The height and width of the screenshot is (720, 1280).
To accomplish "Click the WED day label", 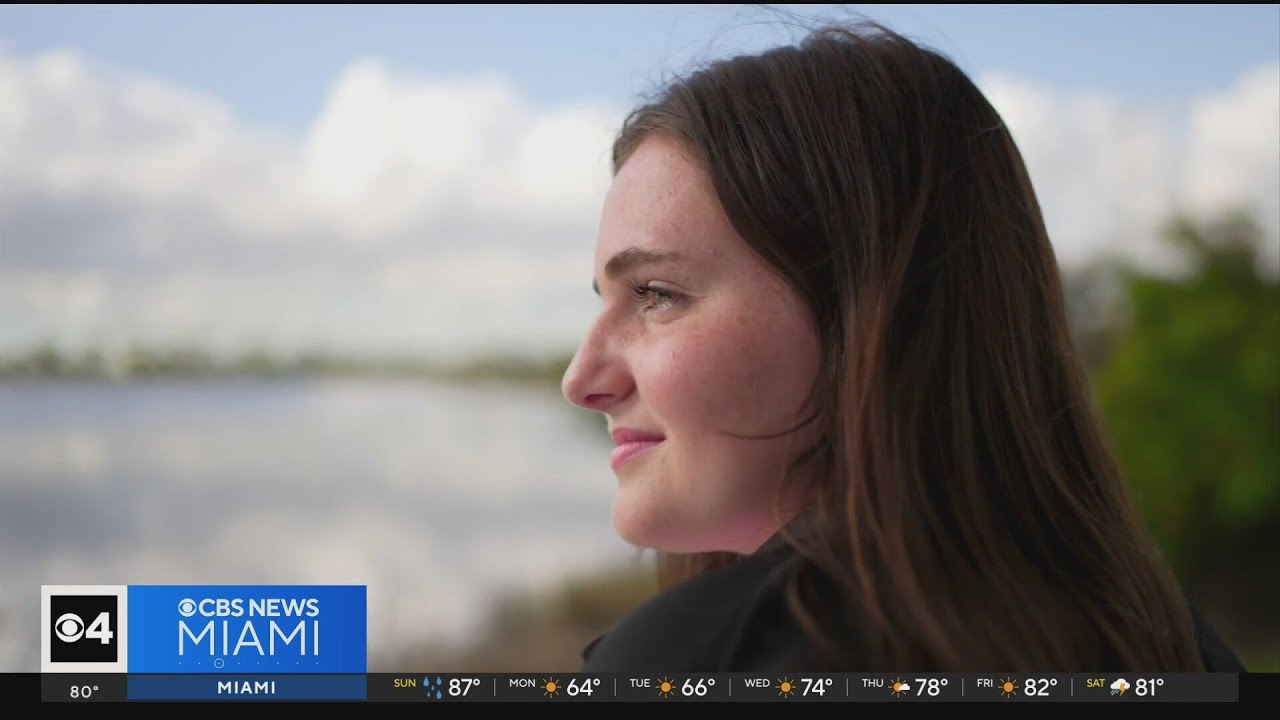I will coord(757,683).
